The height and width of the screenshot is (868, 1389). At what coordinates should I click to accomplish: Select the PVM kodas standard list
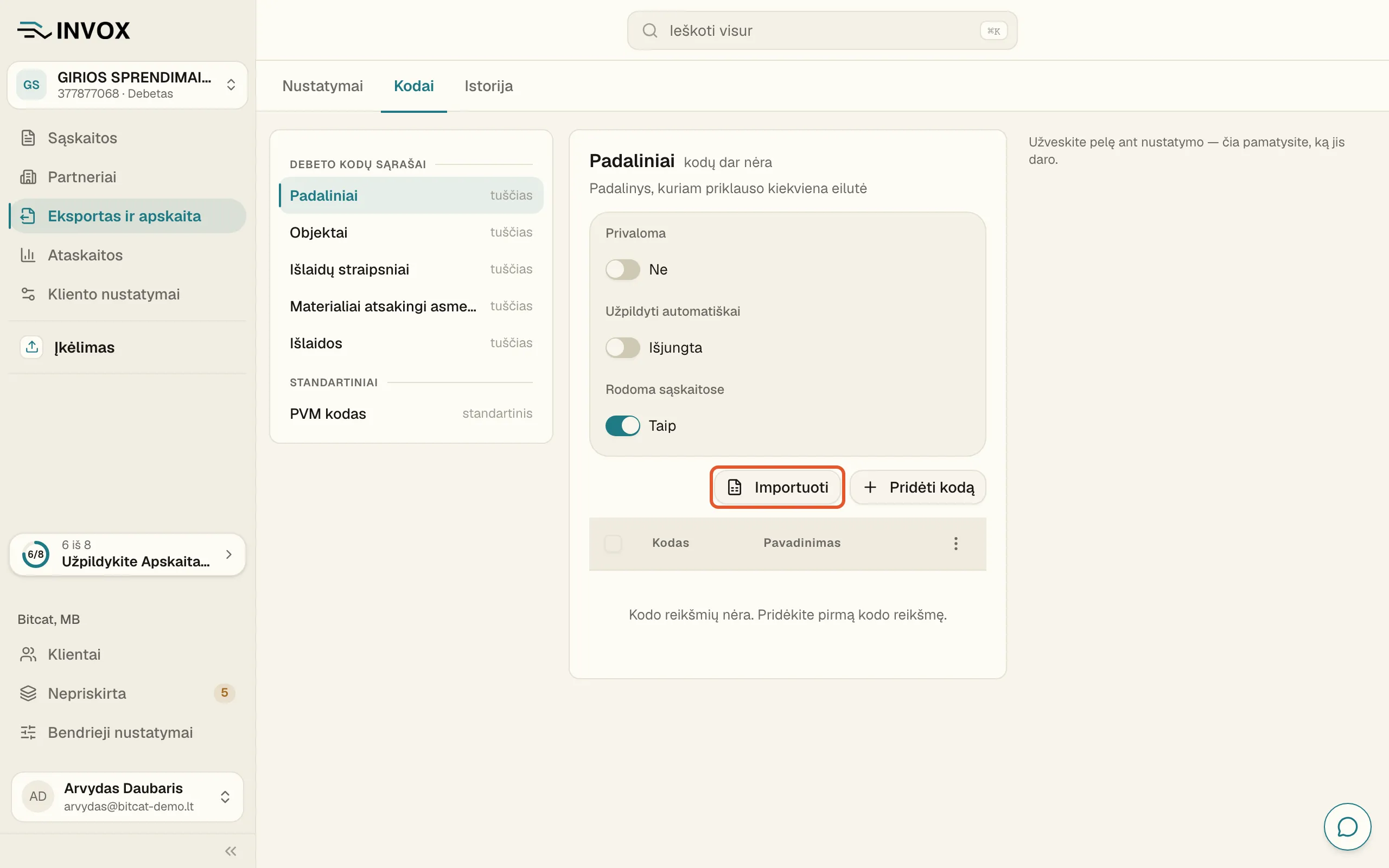(411, 413)
